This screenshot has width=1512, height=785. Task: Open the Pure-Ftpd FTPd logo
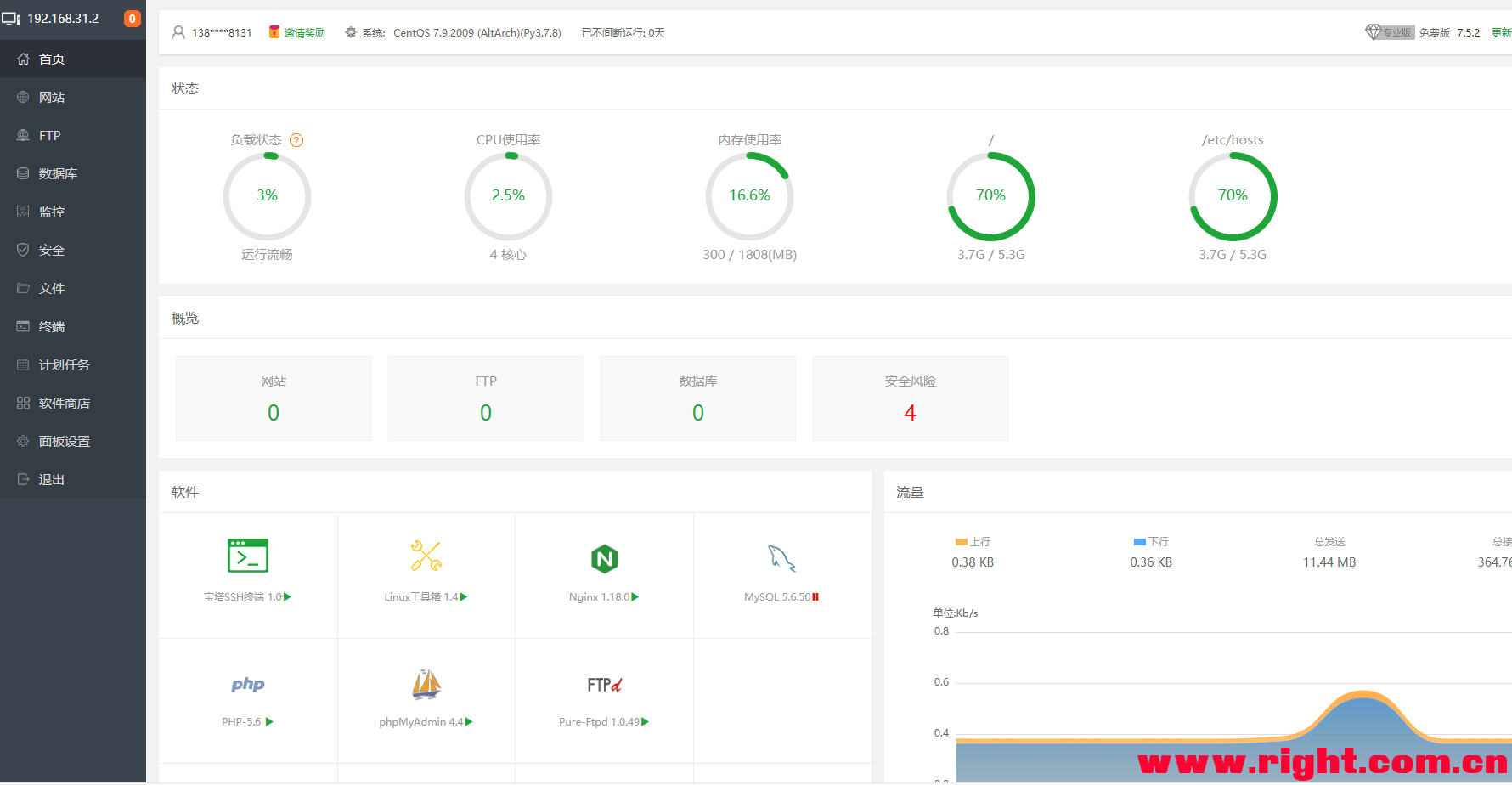pos(605,685)
